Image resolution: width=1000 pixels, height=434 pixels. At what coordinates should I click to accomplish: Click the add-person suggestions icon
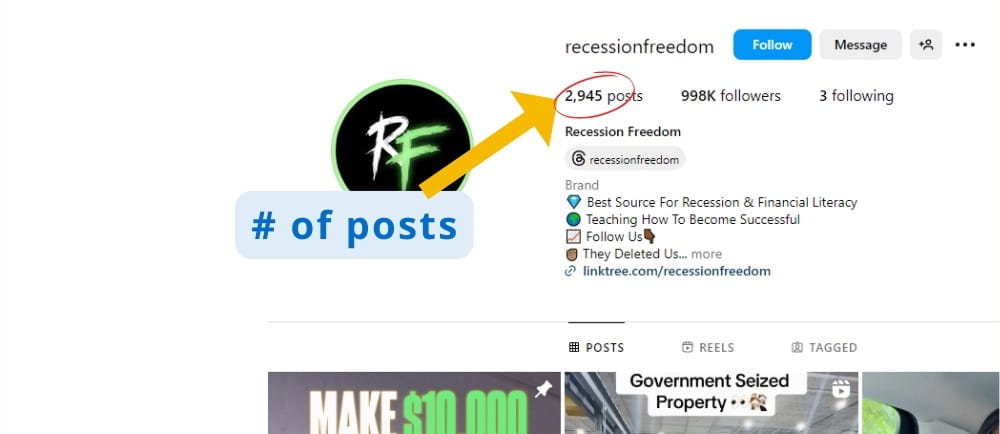(x=925, y=45)
